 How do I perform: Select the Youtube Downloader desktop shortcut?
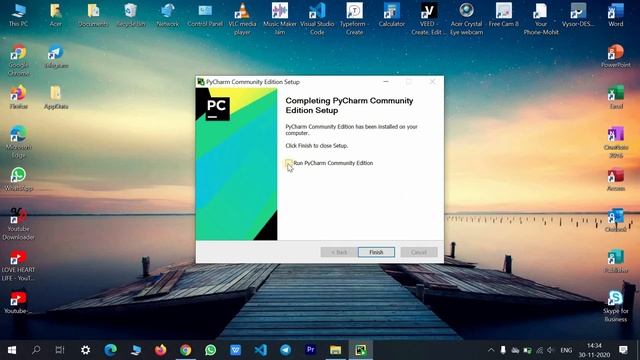tap(18, 224)
